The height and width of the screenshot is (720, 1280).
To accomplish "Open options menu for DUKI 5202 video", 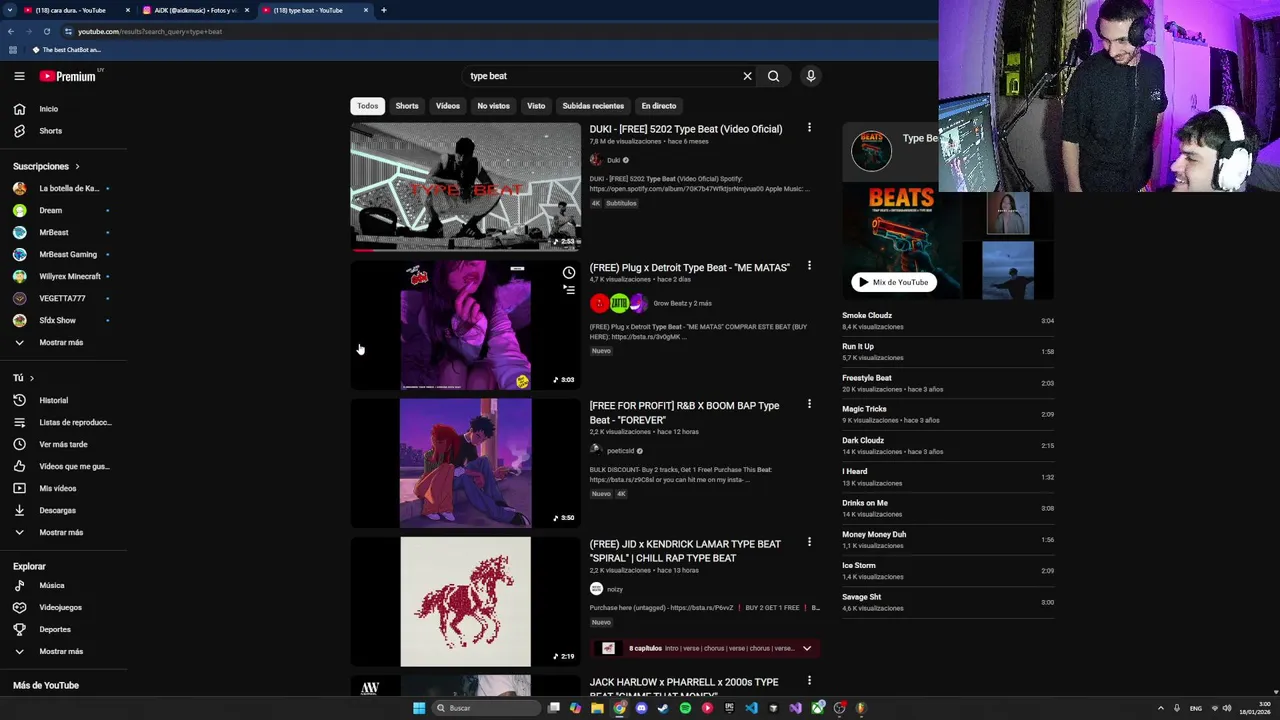I will 809,128.
